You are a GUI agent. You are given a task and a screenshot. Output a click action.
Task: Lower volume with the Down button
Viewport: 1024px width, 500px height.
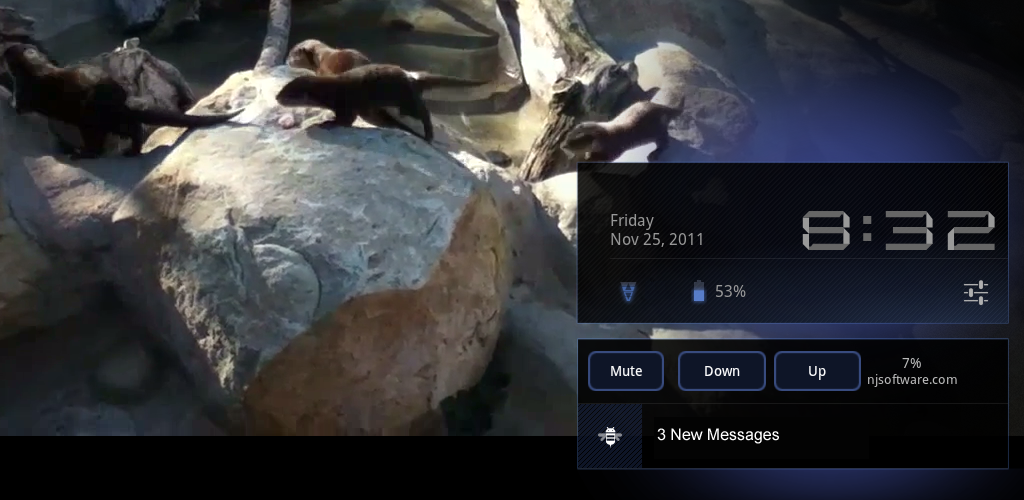(x=722, y=371)
